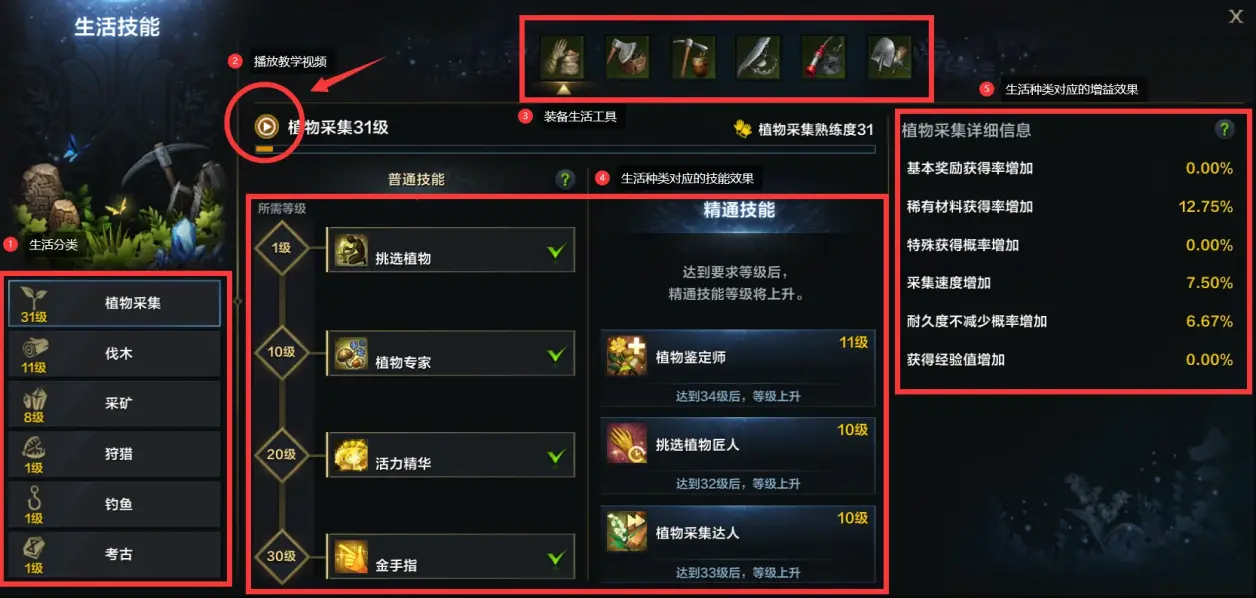The image size is (1256, 598).
Task: Click the 活力精华 skill checkmark
Action: (x=555, y=457)
